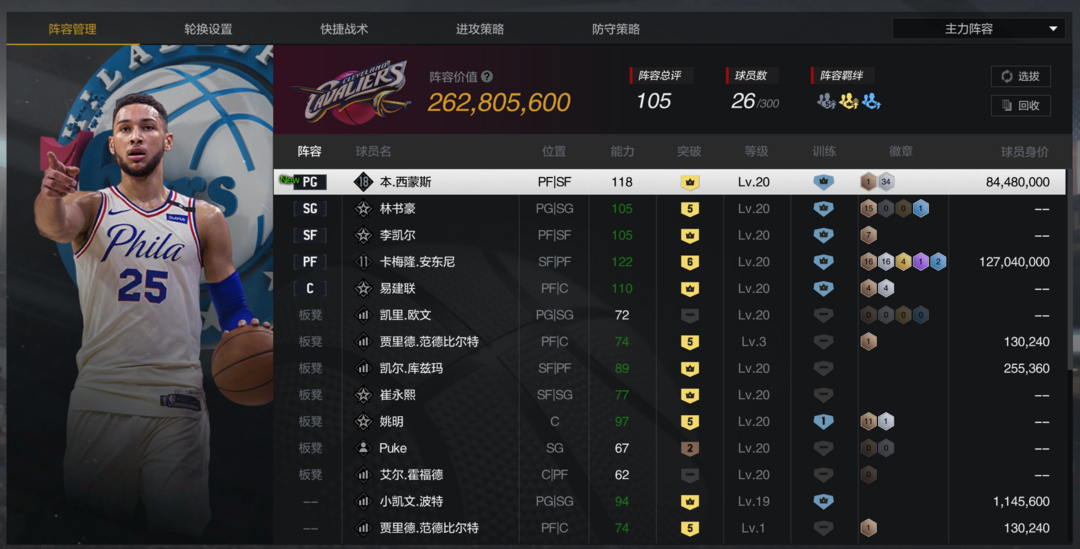The height and width of the screenshot is (549, 1080).
Task: Click the 选拔 button
Action: pyautogui.click(x=1020, y=76)
